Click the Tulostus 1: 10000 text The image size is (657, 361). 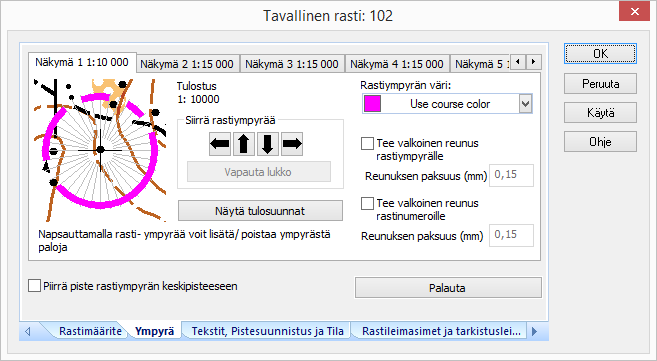click(x=198, y=93)
